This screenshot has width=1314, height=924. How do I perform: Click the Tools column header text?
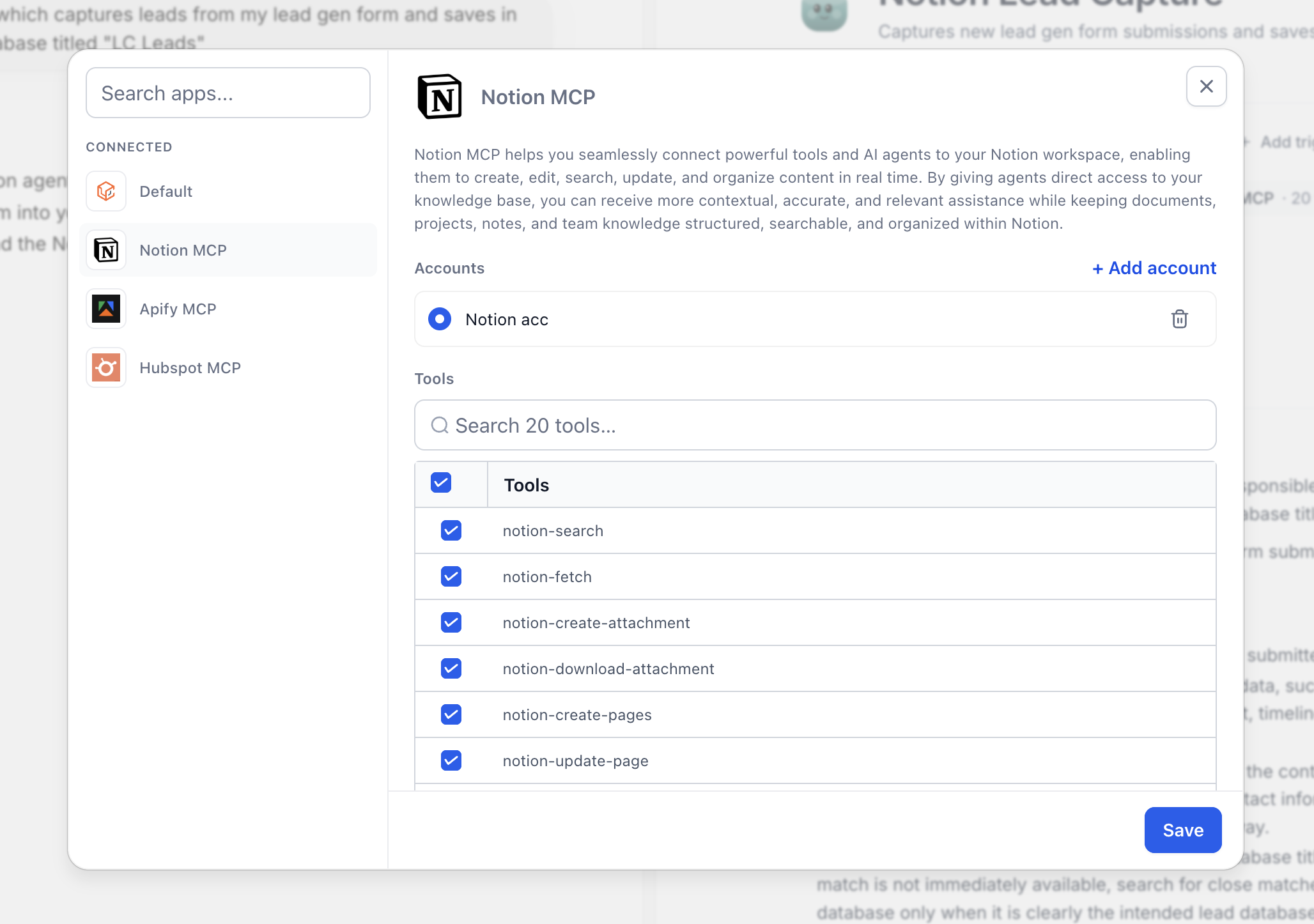click(x=527, y=485)
